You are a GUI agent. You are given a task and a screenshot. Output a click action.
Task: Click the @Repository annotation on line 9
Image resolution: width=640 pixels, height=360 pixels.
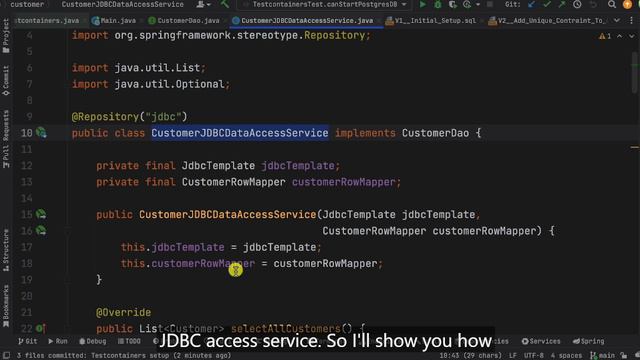[105, 117]
